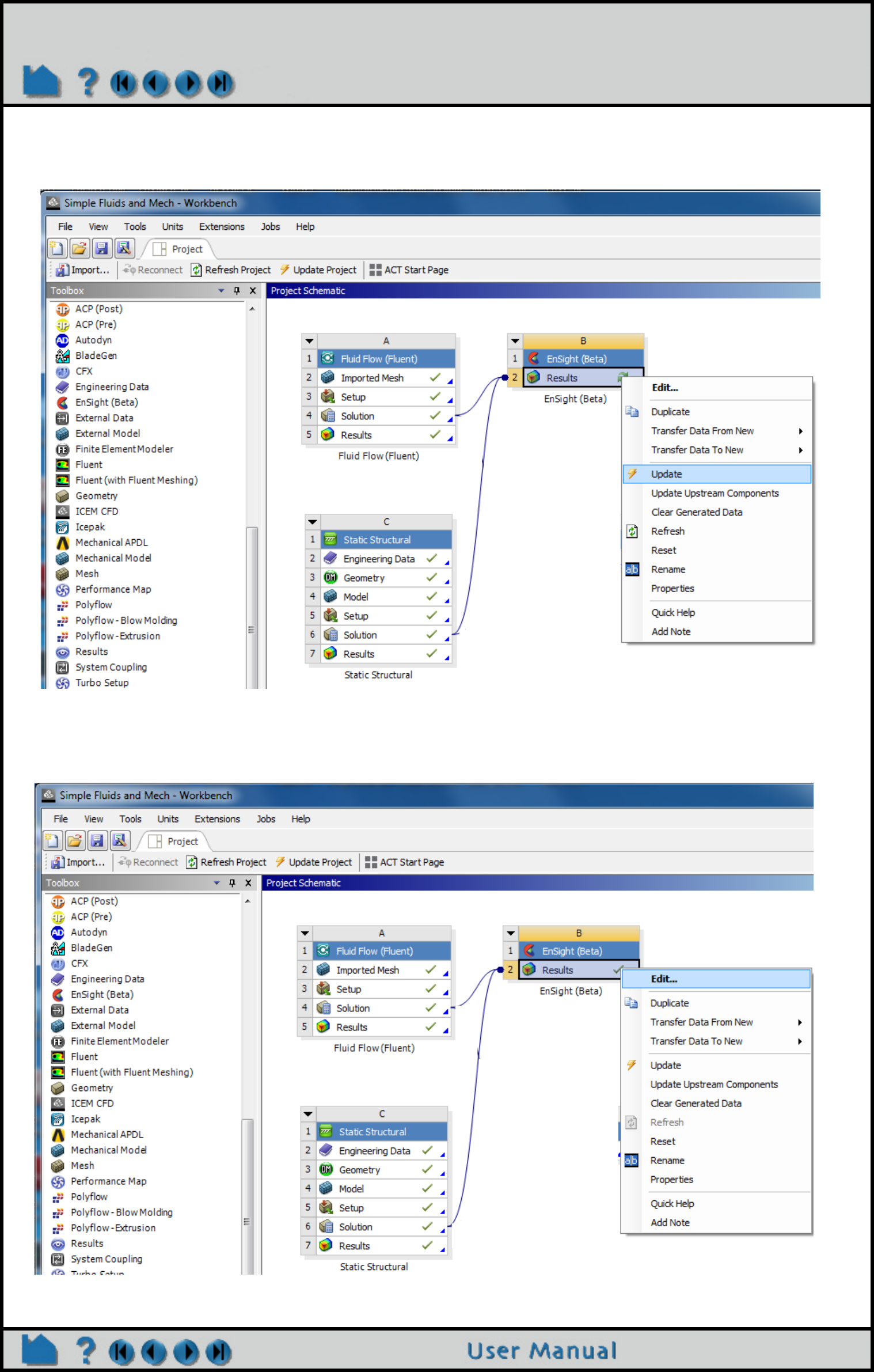Open system A dropdown arrow in the first screenshot
The height and width of the screenshot is (1372, 874).
(310, 341)
